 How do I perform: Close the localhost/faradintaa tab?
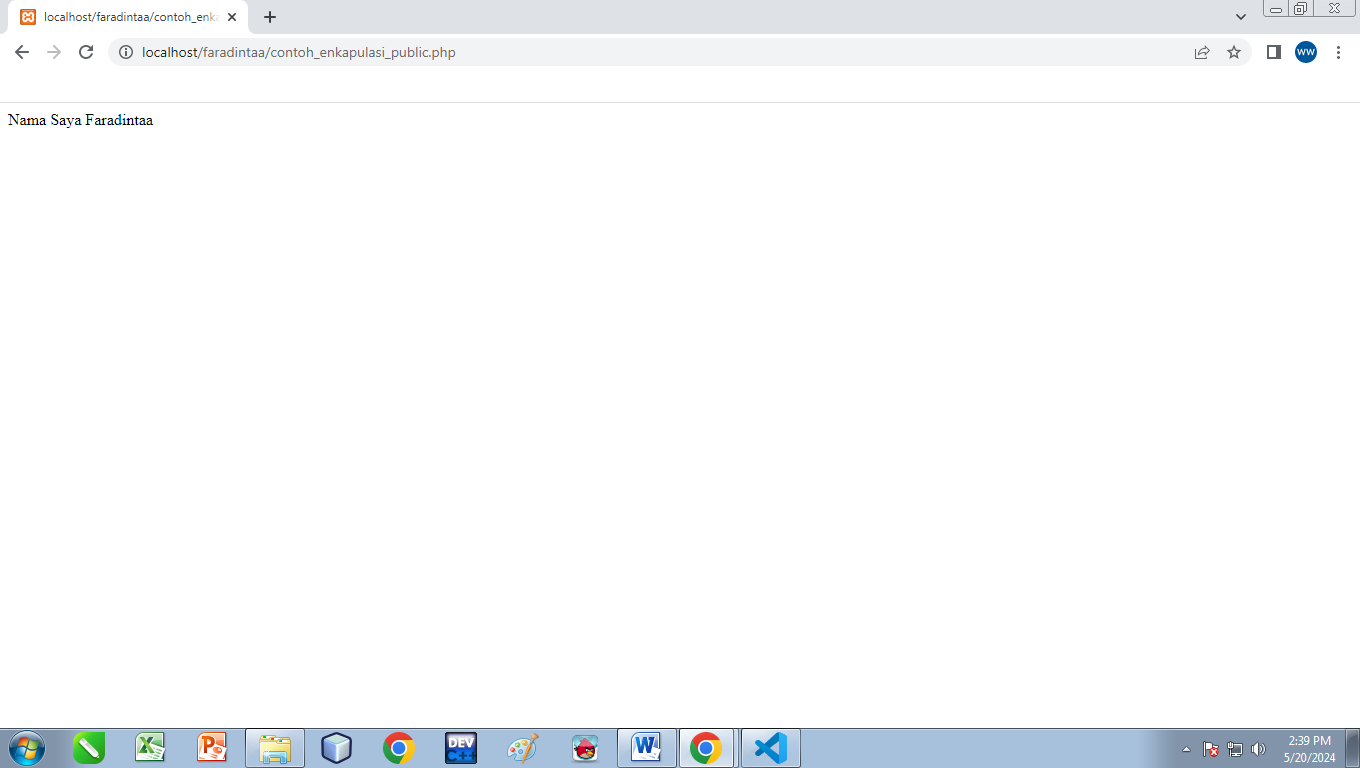(x=232, y=17)
